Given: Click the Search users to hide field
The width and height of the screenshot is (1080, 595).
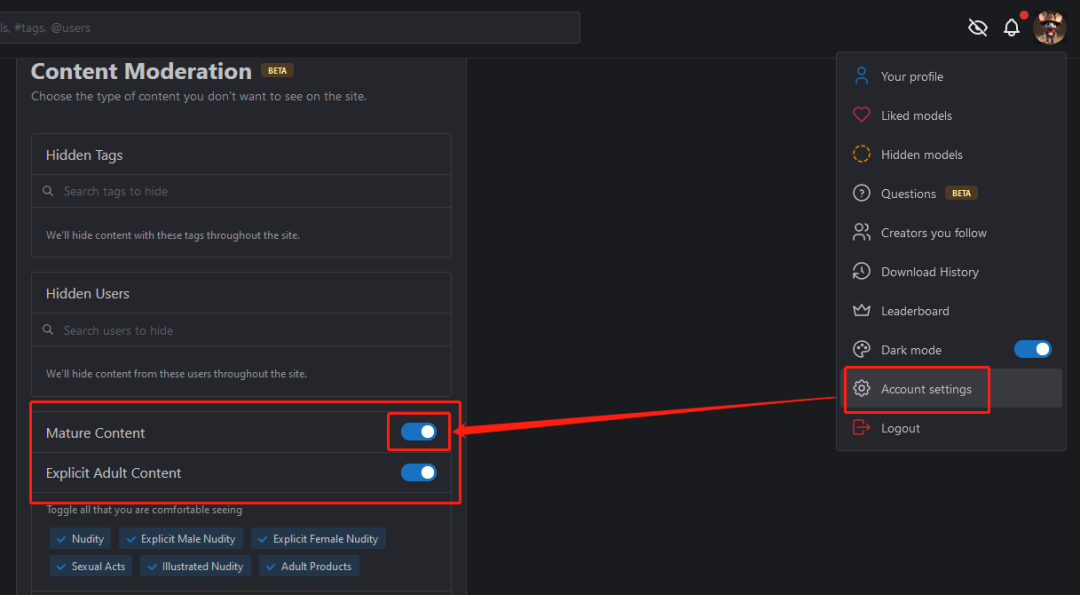Looking at the screenshot, I should click(x=241, y=331).
